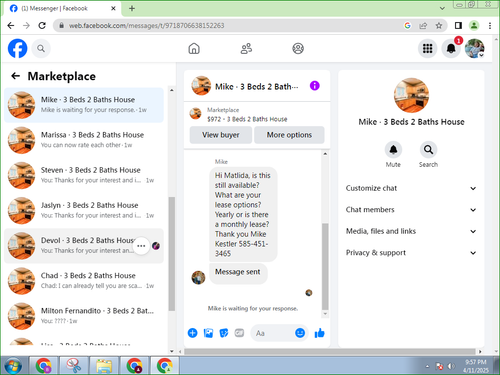Choose a sticker icon in composer
The width and height of the screenshot is (500, 375).
point(224,333)
